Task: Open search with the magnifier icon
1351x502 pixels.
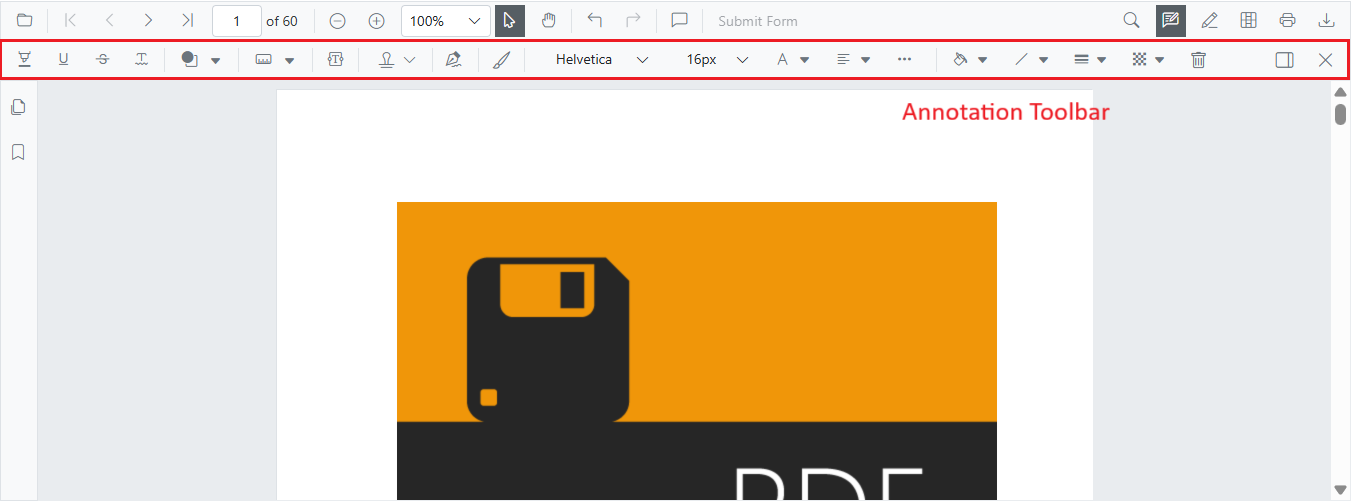Action: (x=1131, y=20)
